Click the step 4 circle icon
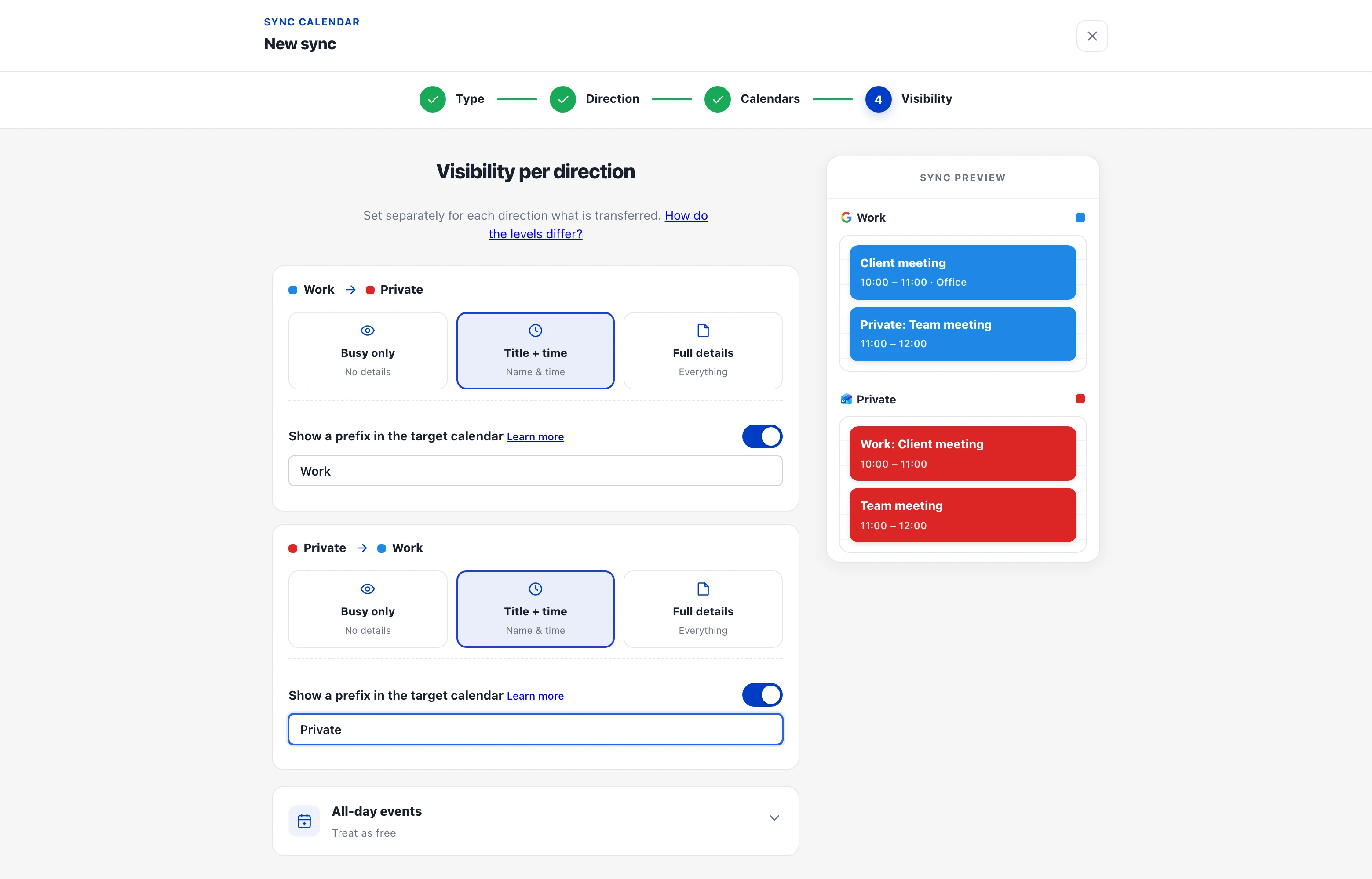This screenshot has width=1372, height=879. click(878, 99)
